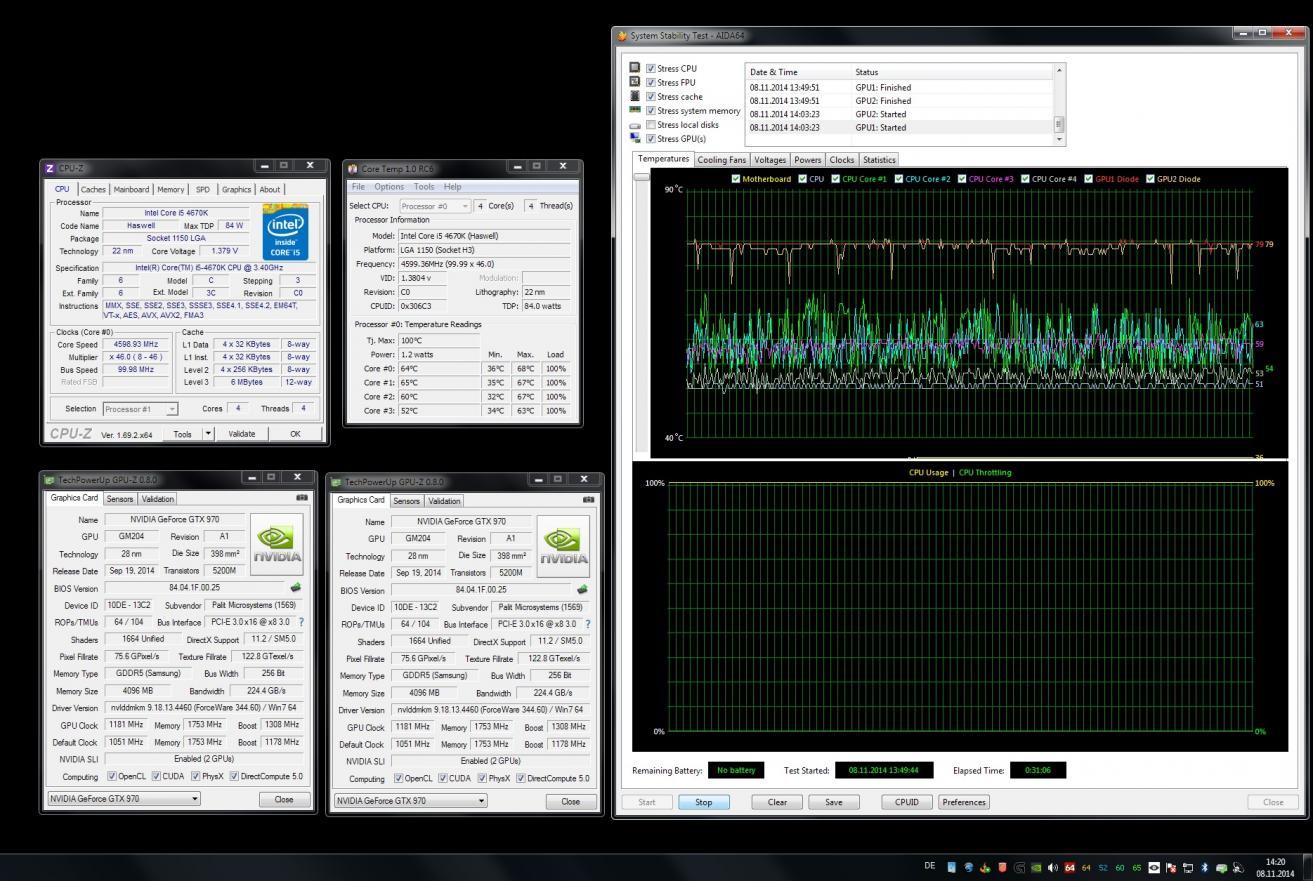Viewport: 1313px width, 881px height.
Task: Disable the Stress GPU(s) checkbox
Action: 652,139
